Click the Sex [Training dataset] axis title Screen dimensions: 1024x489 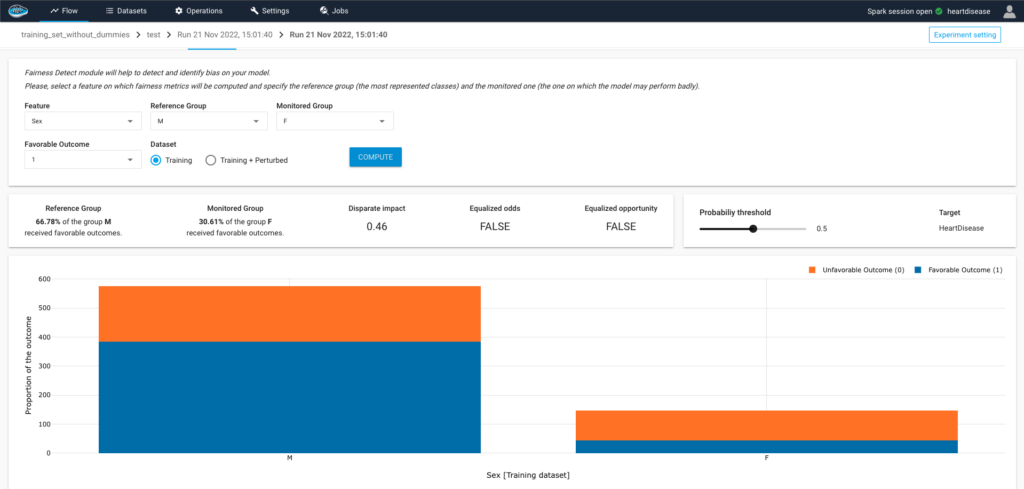point(528,475)
